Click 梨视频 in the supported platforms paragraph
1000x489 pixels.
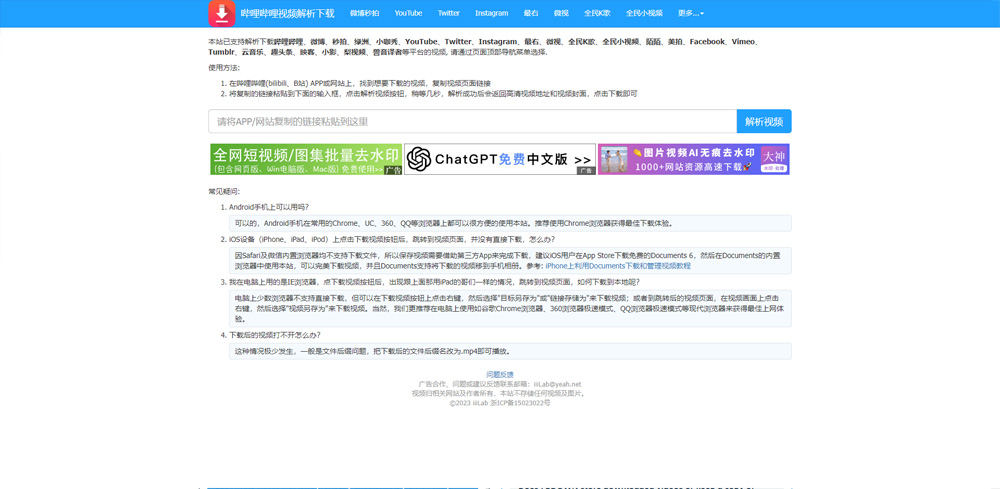(355, 52)
